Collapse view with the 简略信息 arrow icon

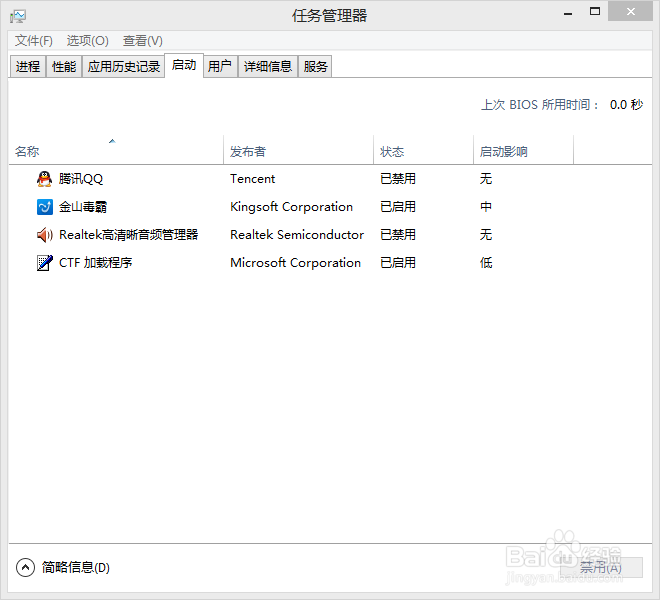pyautogui.click(x=25, y=568)
